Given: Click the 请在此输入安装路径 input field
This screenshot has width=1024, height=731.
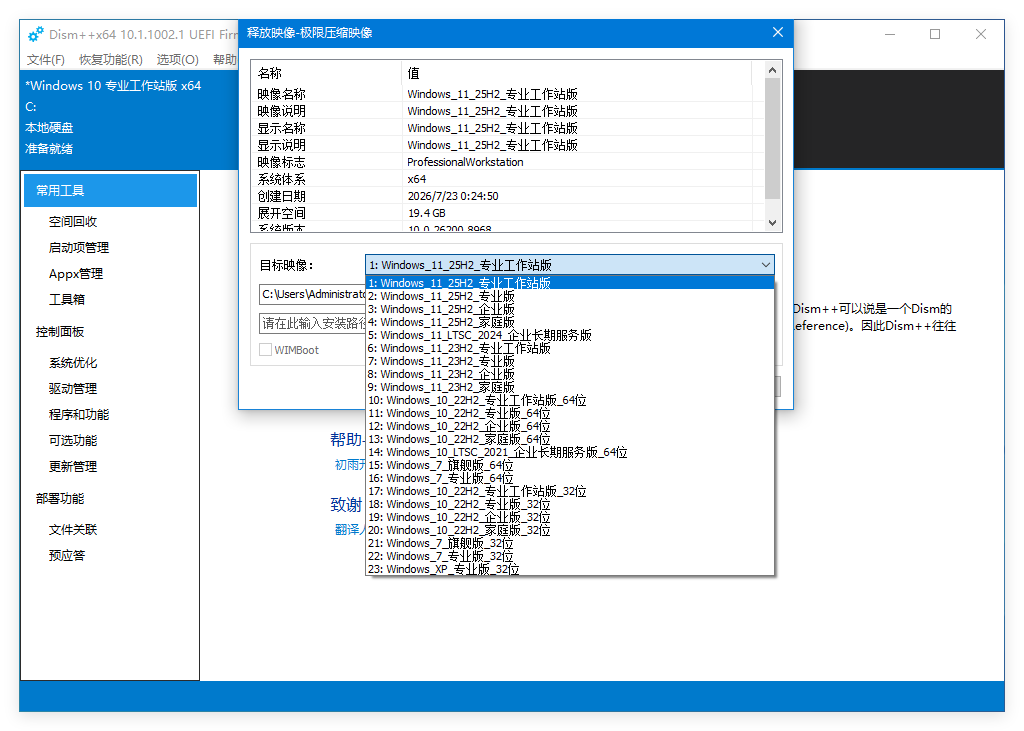Looking at the screenshot, I should (312, 323).
